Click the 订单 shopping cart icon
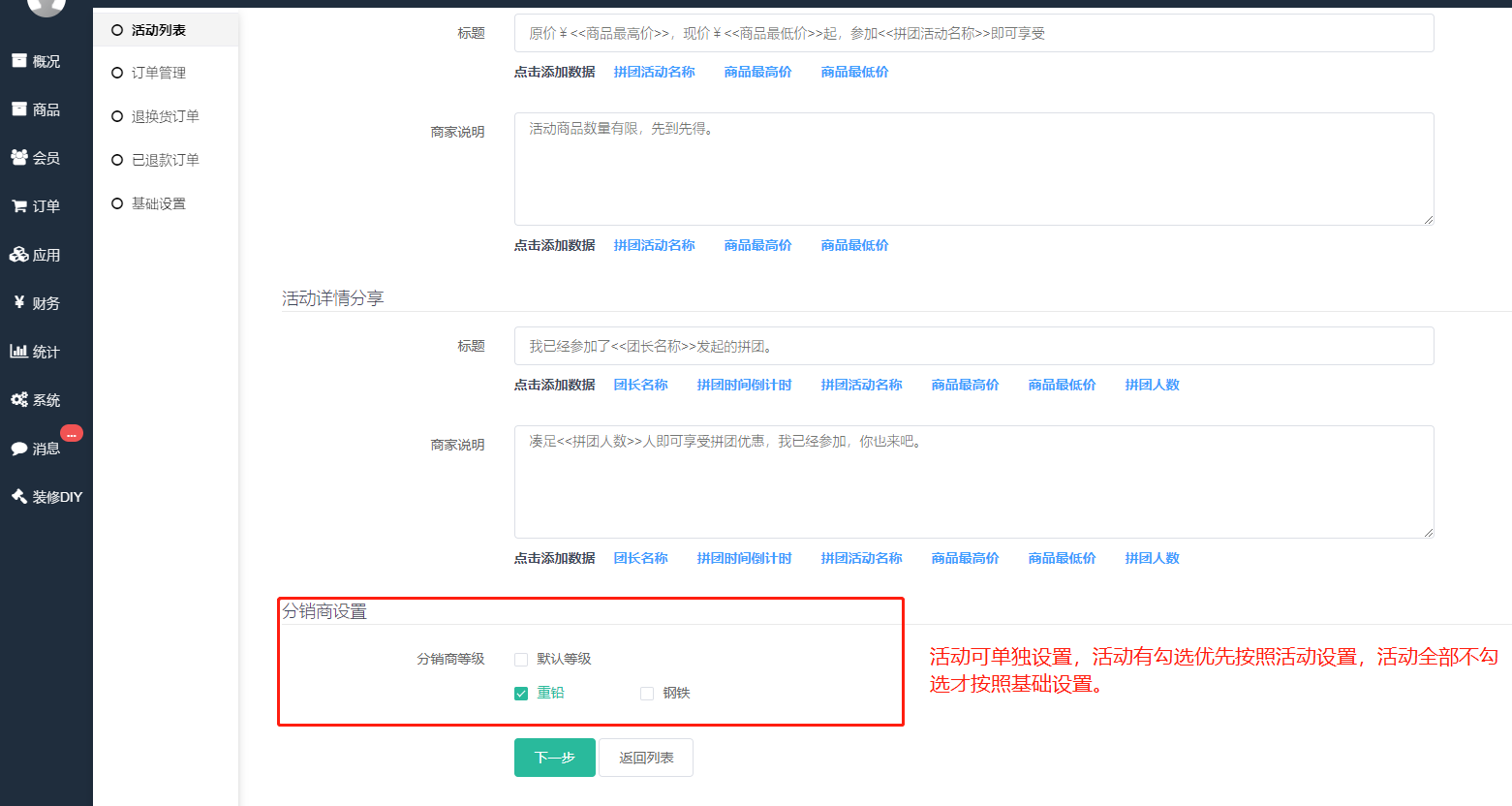 (19, 206)
